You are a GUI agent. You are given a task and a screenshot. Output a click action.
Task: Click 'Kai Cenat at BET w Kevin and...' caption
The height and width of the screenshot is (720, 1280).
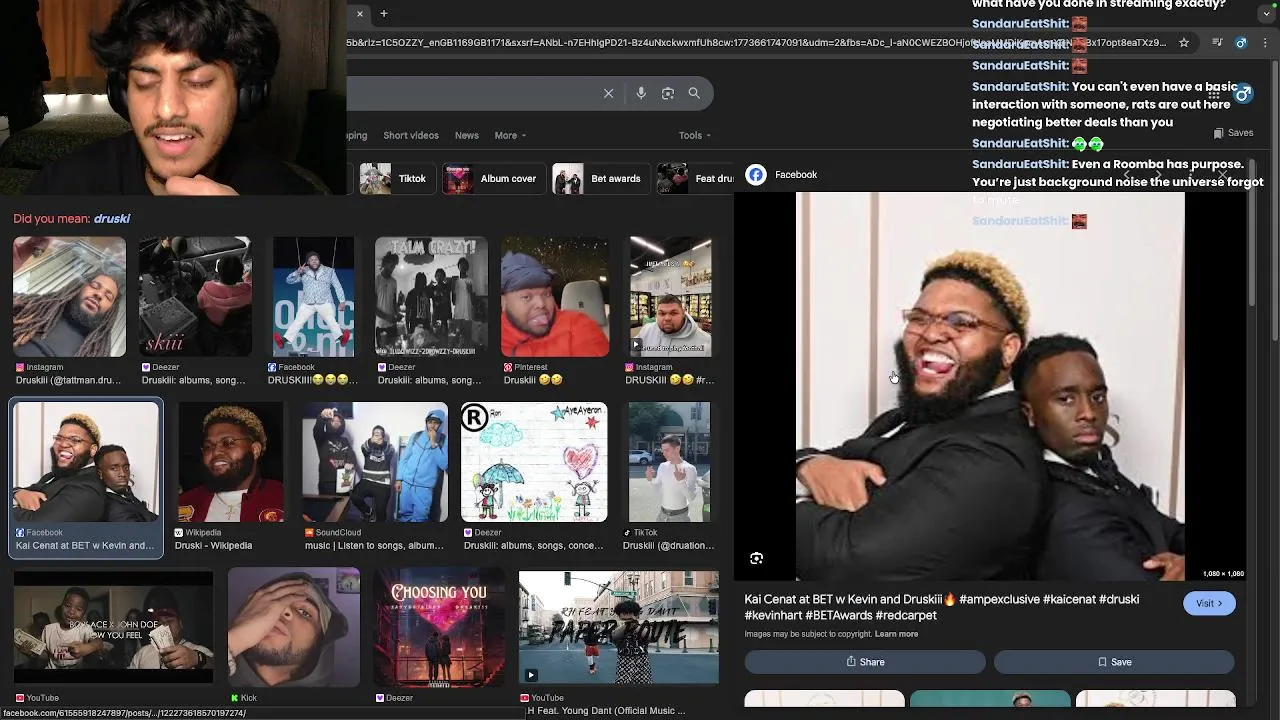coord(85,546)
